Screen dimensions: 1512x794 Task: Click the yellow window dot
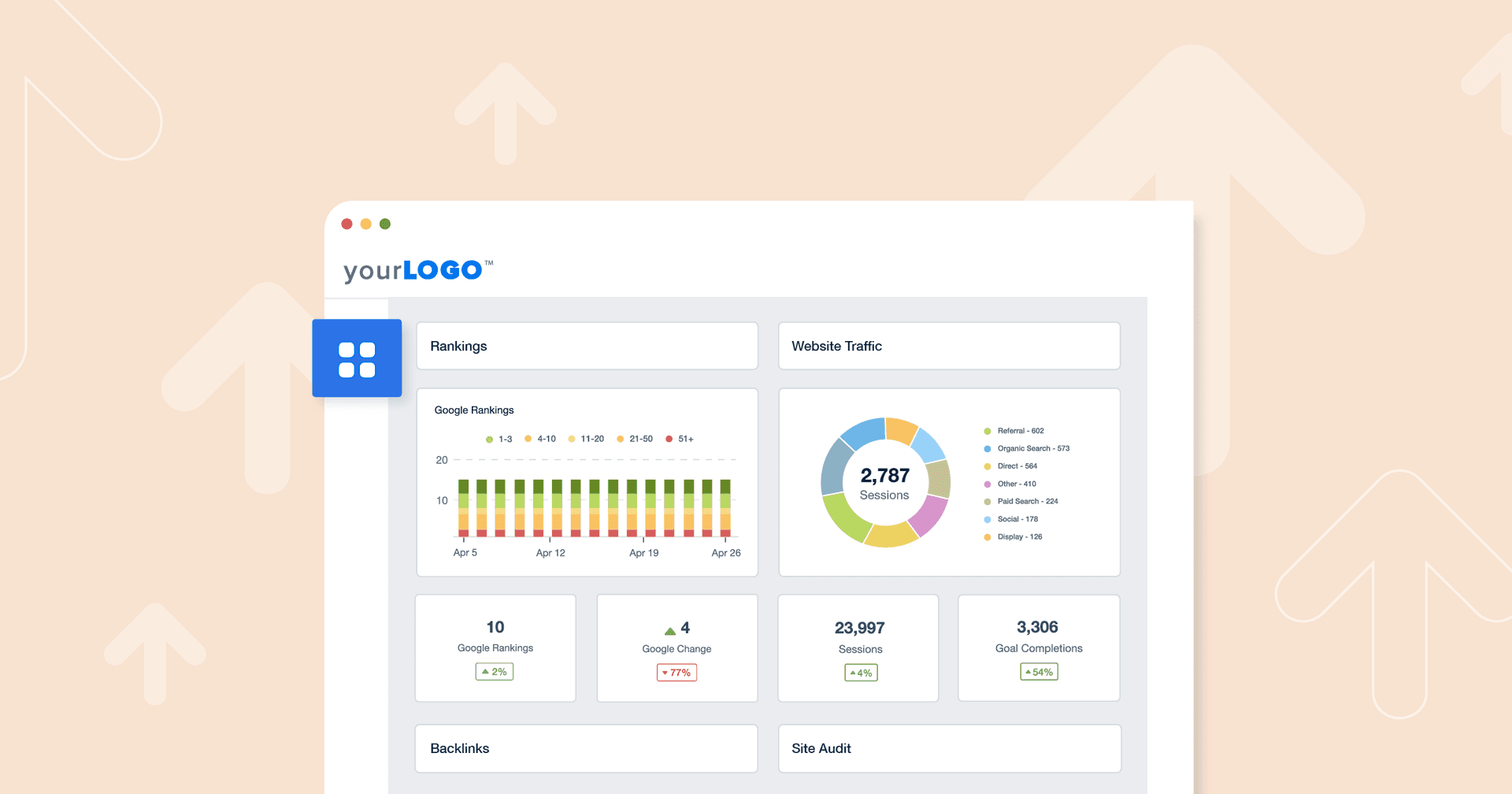pos(365,224)
